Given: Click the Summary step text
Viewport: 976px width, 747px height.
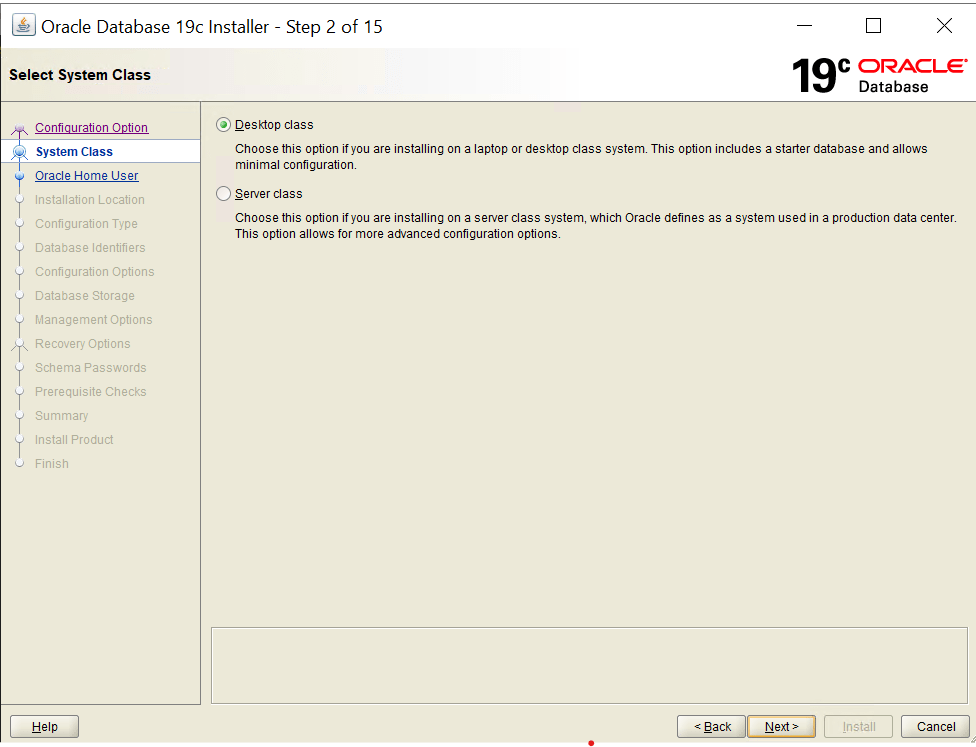Looking at the screenshot, I should coord(62,416).
